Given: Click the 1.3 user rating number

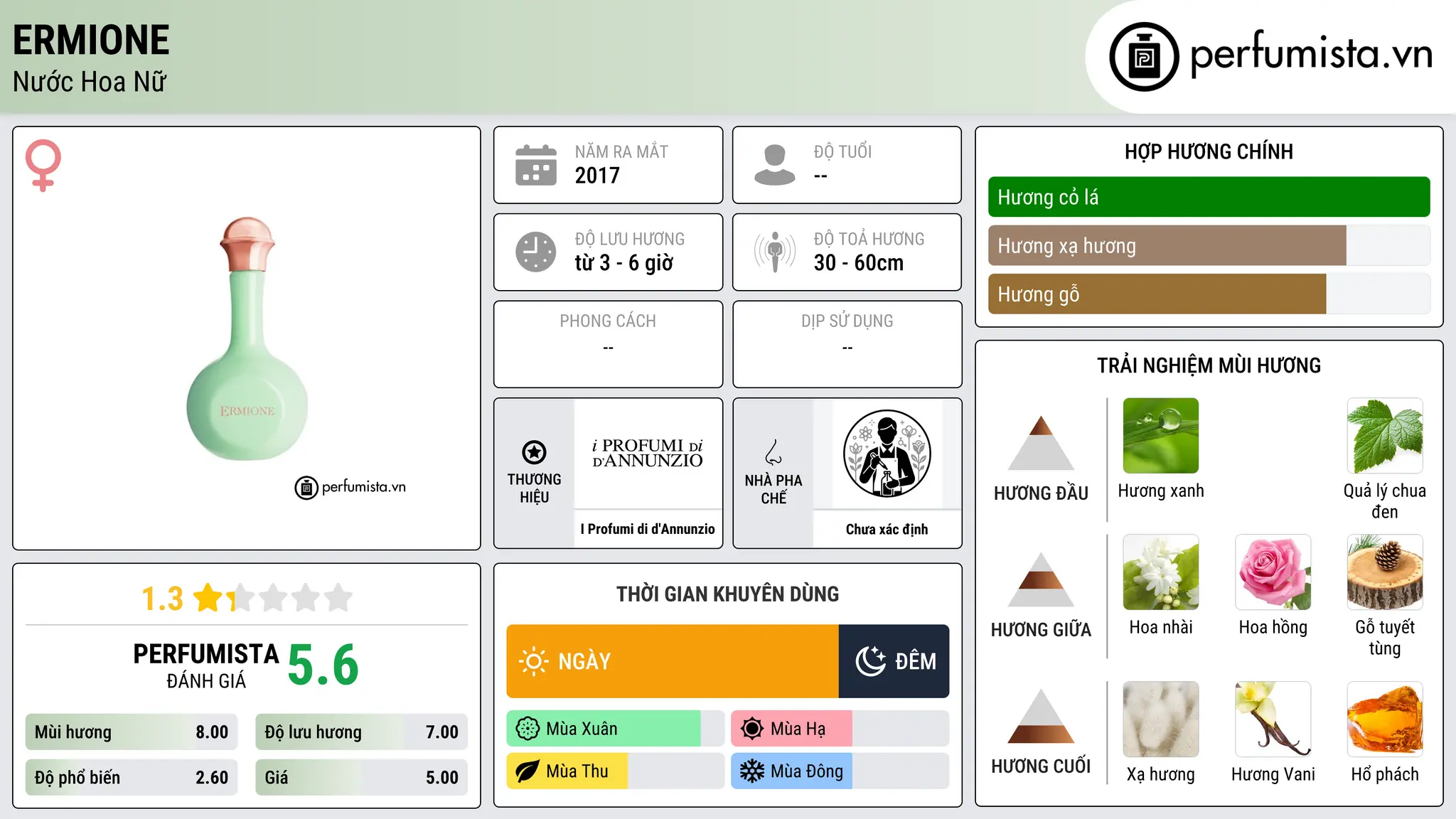Looking at the screenshot, I should pos(163,599).
